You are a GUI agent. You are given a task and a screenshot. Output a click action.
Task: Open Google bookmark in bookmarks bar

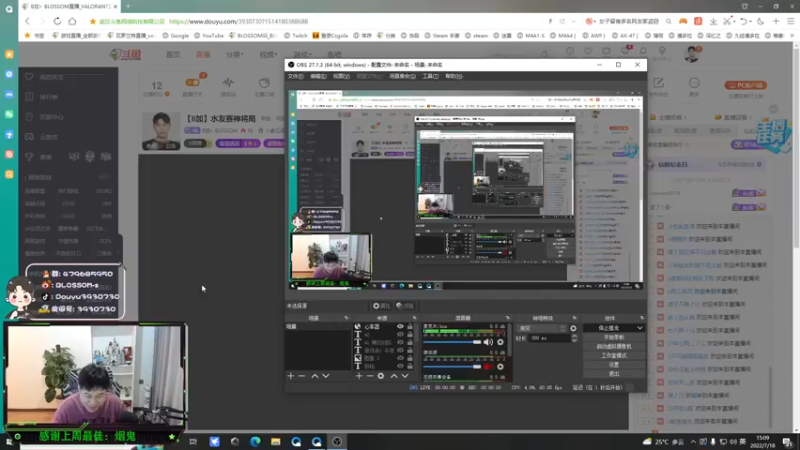(176, 36)
